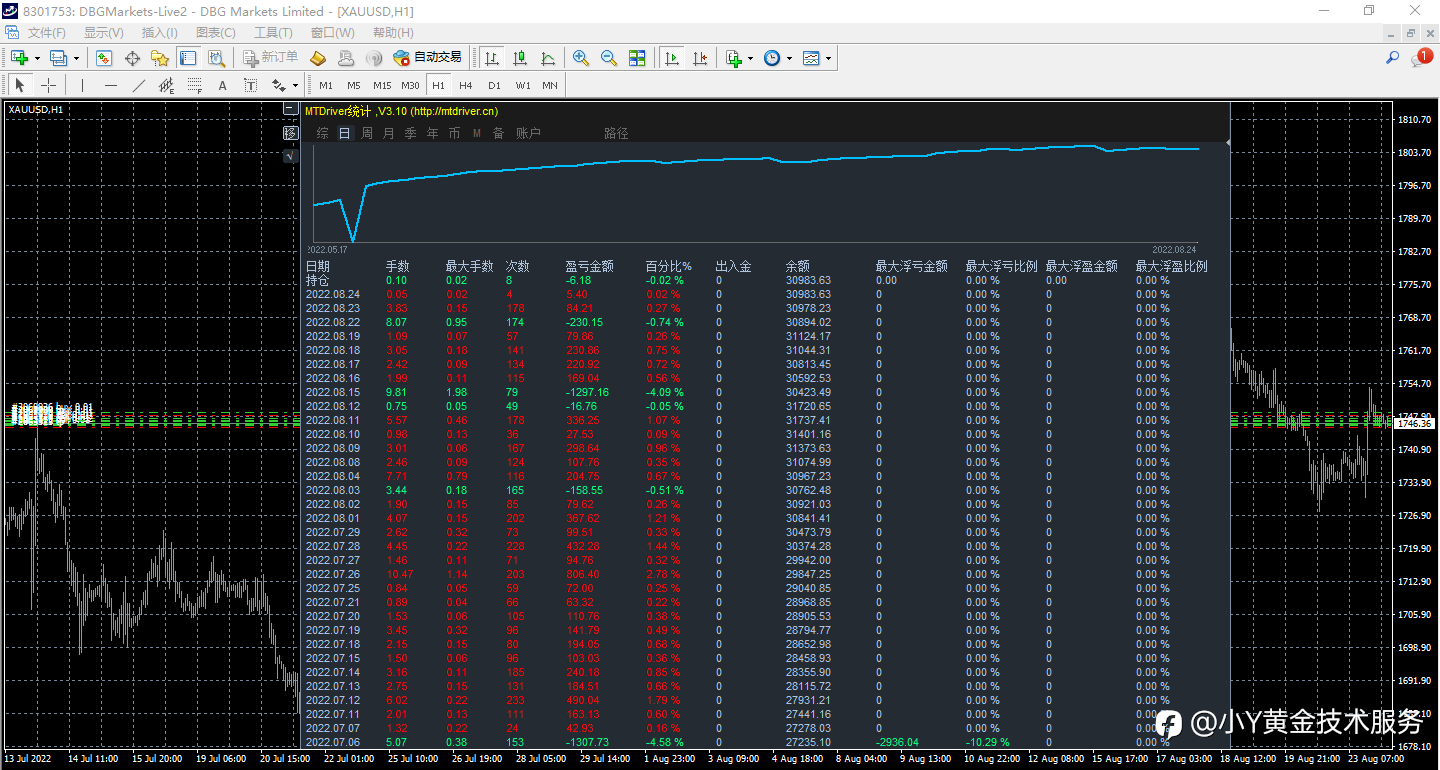
Task: Click the 2022.08.15 date row
Action: coord(333,392)
